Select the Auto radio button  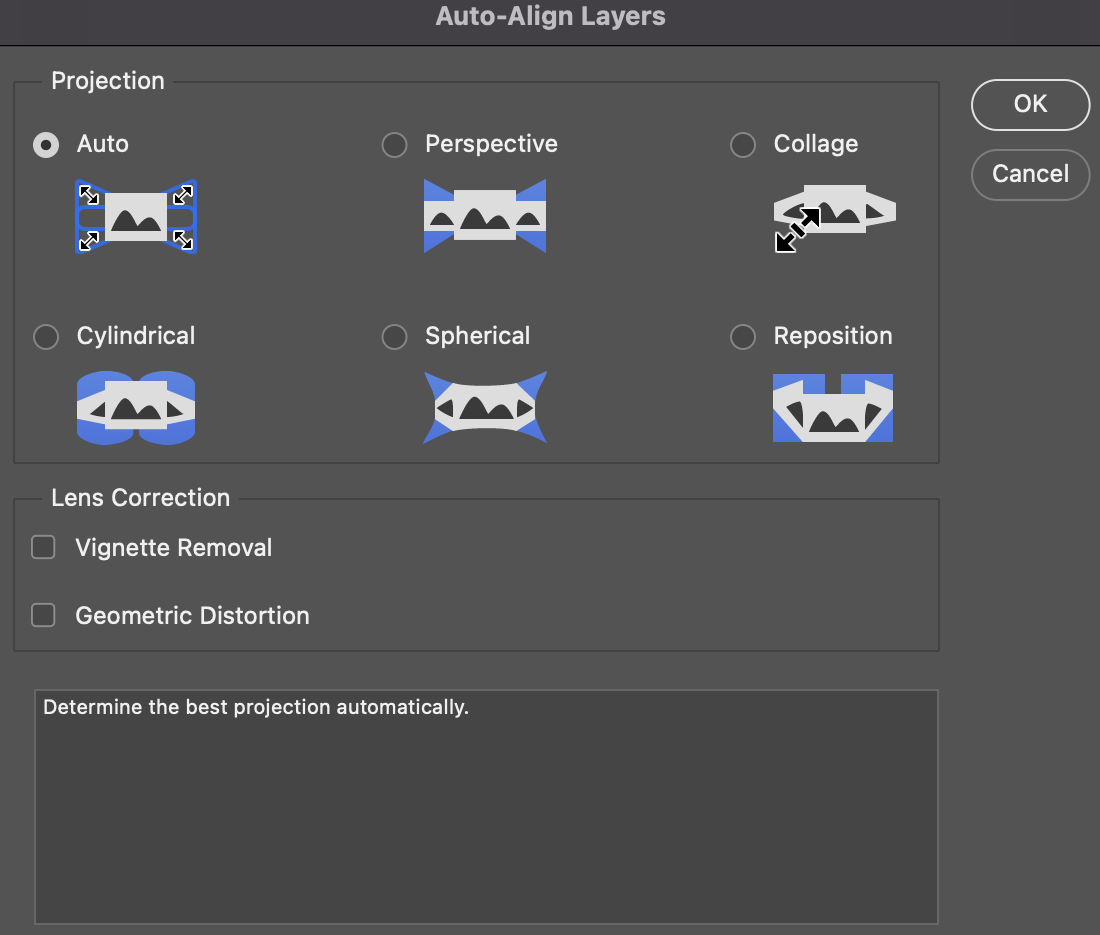(x=46, y=145)
